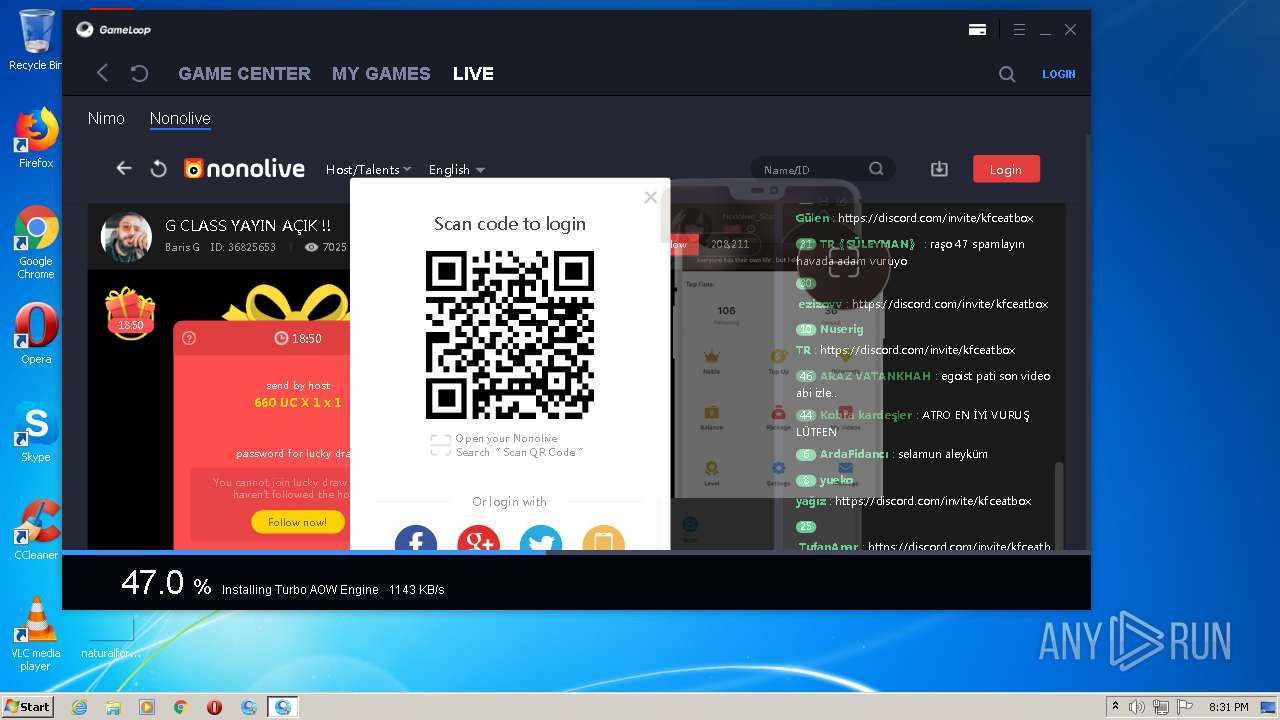This screenshot has width=1280, height=720.
Task: Click the question mark help icon
Action: point(189,338)
